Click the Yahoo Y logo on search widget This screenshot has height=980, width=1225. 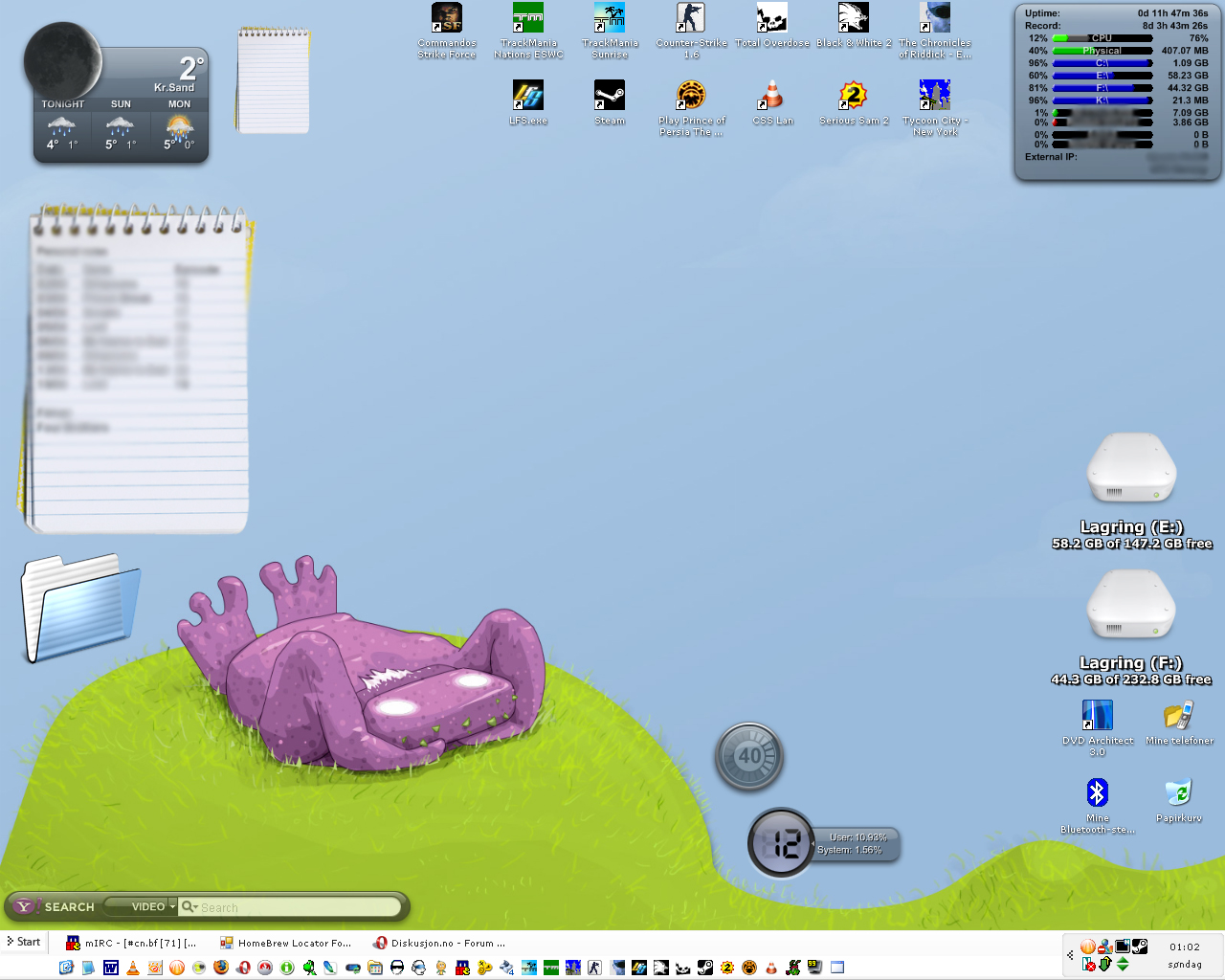tap(24, 906)
